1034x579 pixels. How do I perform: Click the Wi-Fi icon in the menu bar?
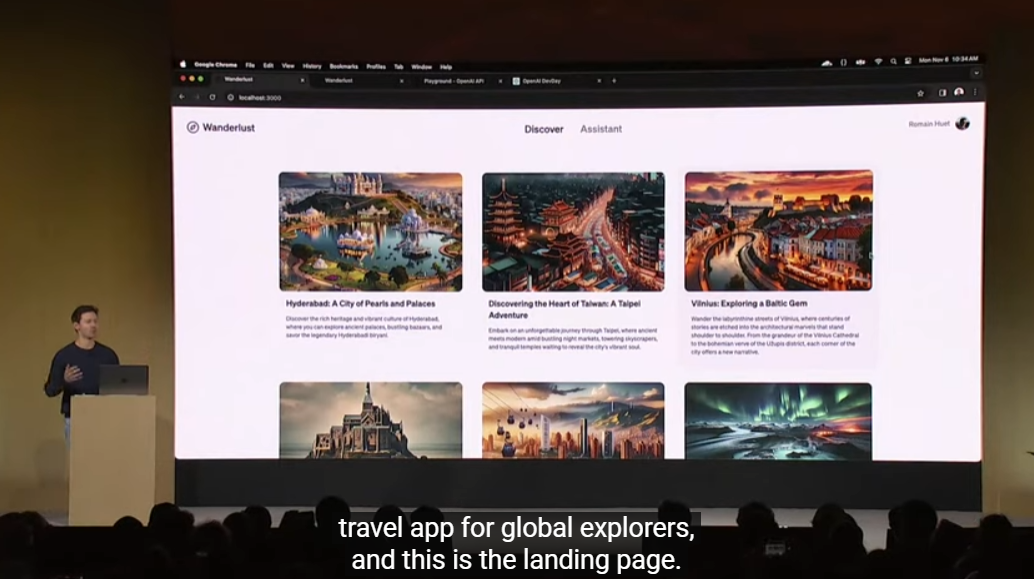(x=878, y=61)
